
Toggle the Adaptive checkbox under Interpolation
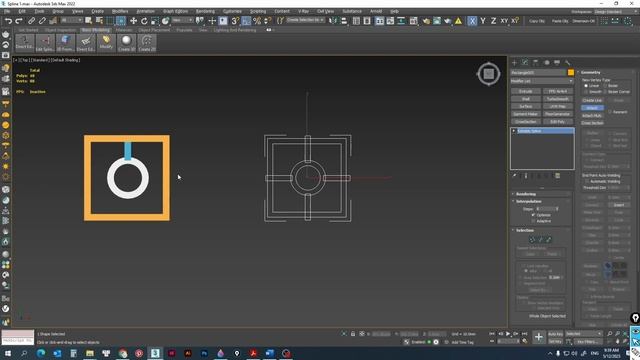tap(533, 221)
